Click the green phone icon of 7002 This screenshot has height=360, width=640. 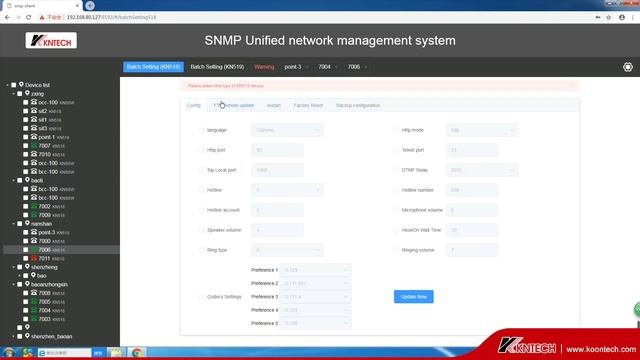pos(34,206)
